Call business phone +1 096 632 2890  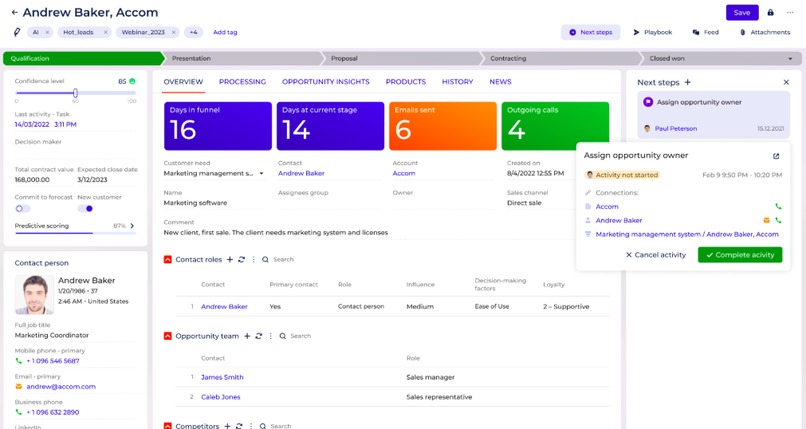pyautogui.click(x=53, y=413)
